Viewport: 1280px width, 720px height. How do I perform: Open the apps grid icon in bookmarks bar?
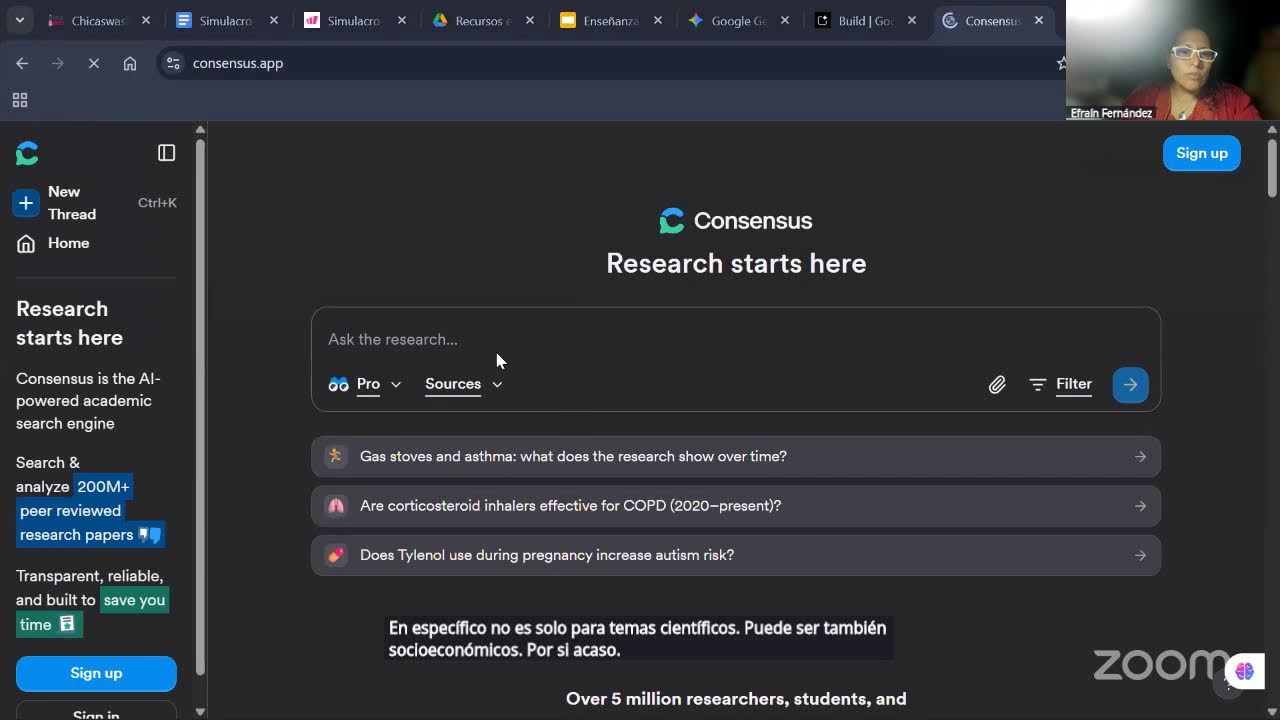click(20, 100)
